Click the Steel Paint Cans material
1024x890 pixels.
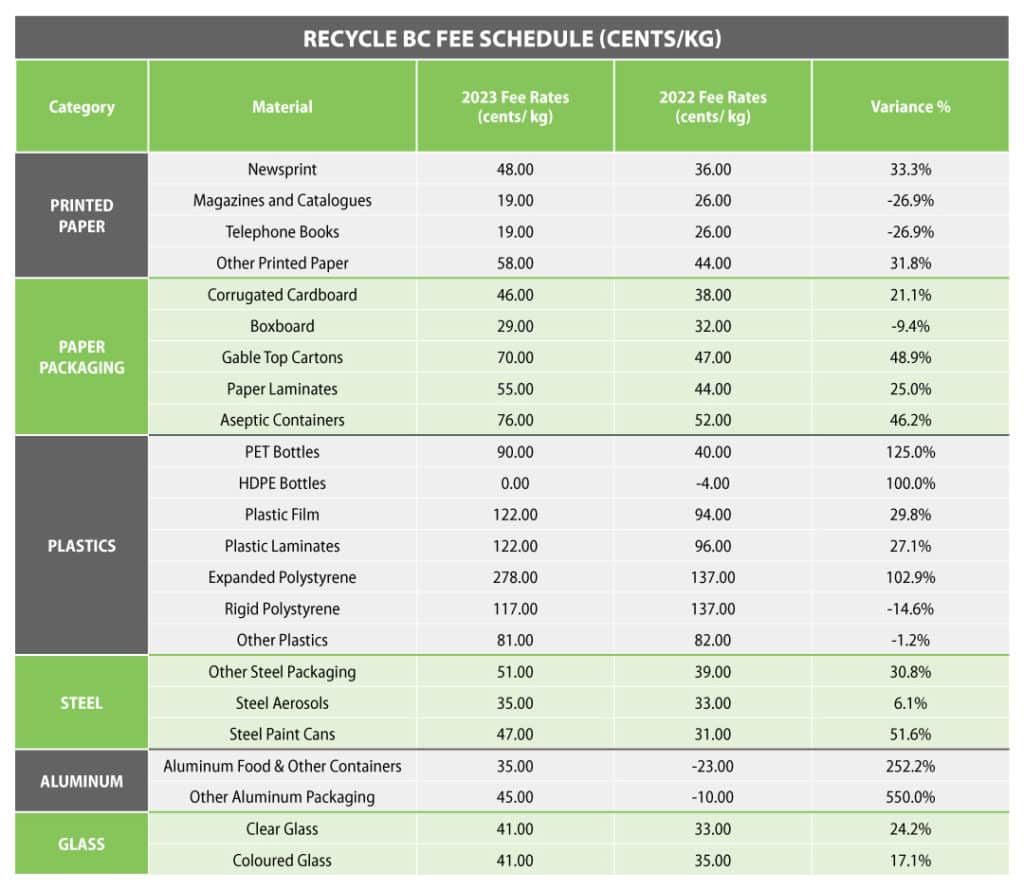point(282,734)
